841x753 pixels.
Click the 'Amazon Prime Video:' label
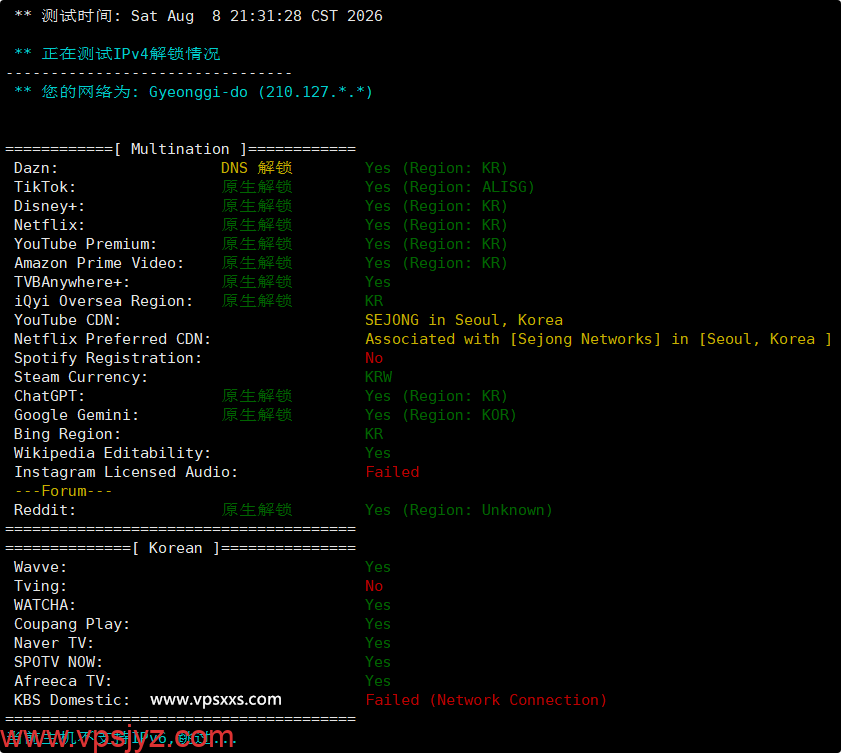[x=98, y=263]
